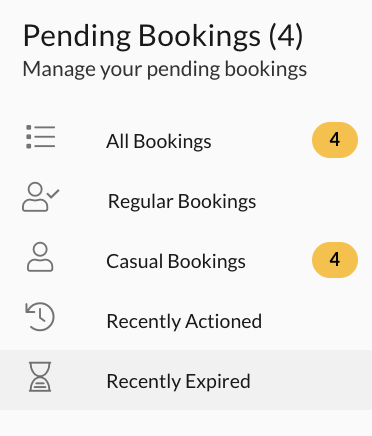Screen dimensions: 372x436
Task: Show the Recently Actioned text entry
Action: coord(184,322)
